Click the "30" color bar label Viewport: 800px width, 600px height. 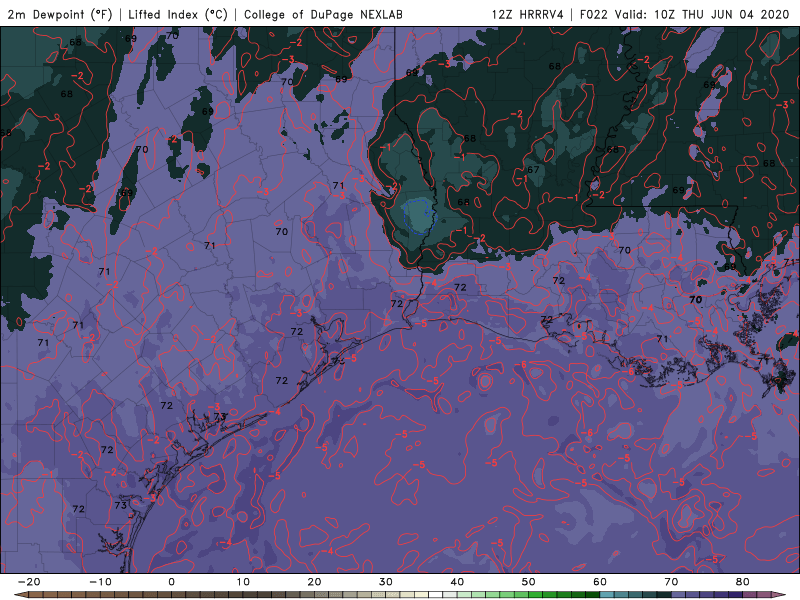point(386,582)
